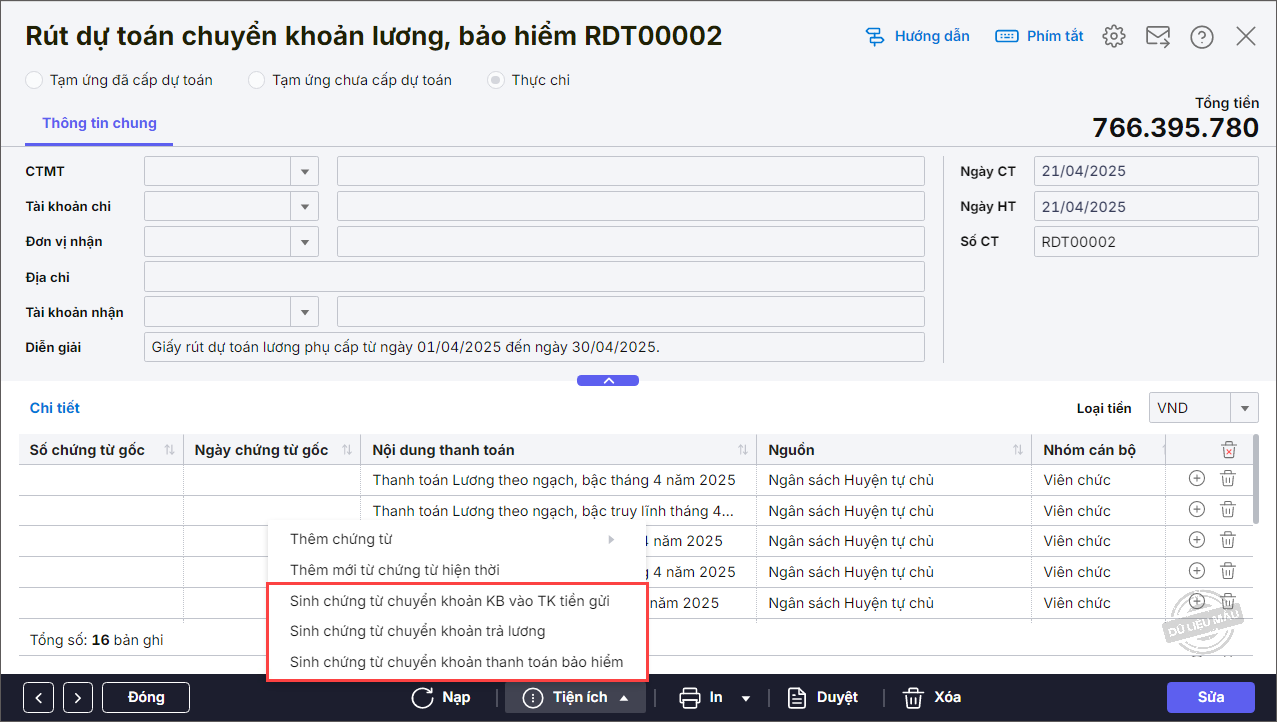Image resolution: width=1277 pixels, height=722 pixels.
Task: Click trash icon on third table row
Action: click(1228, 541)
